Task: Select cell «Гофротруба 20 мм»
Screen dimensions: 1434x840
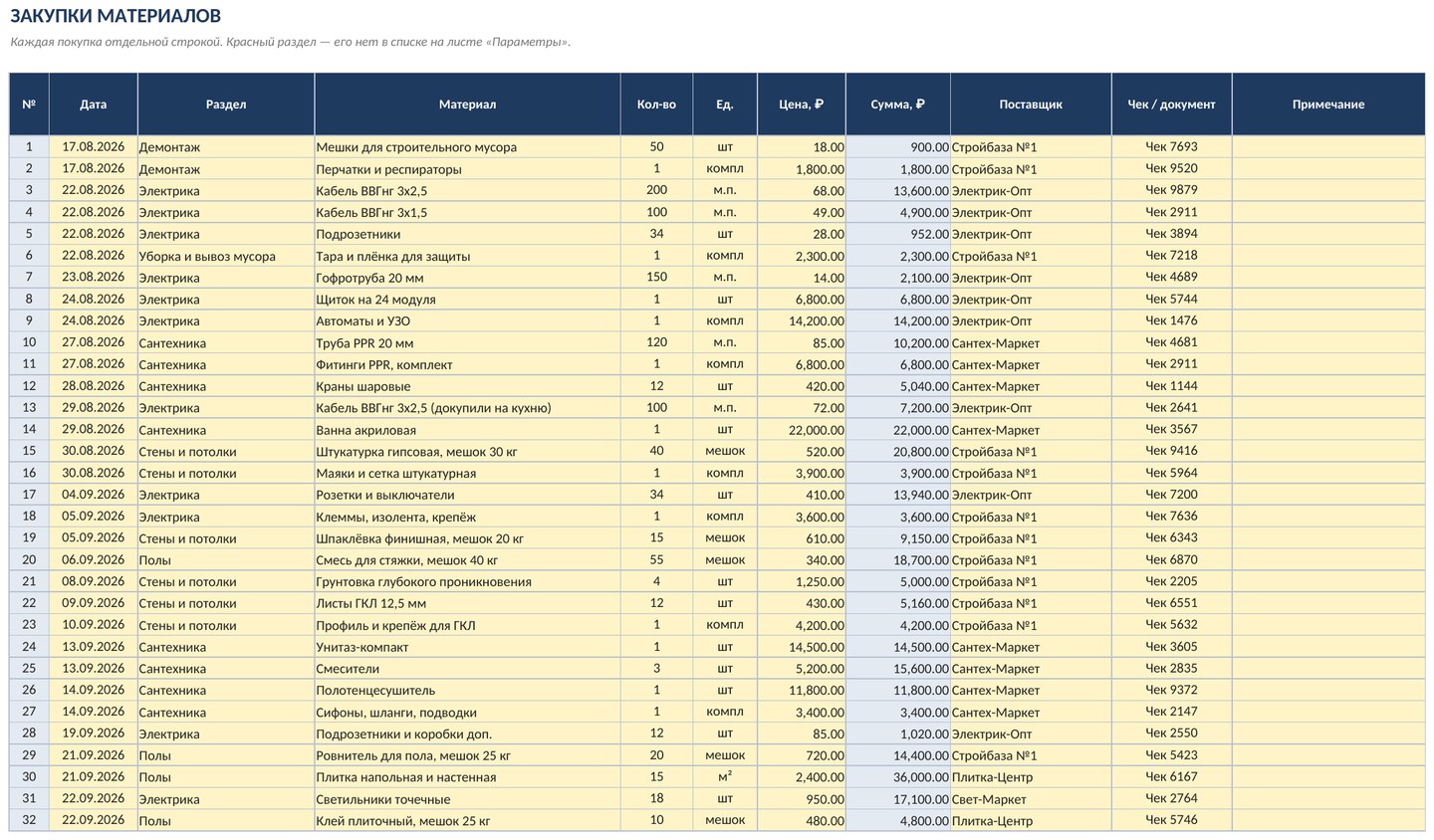Action: (467, 277)
